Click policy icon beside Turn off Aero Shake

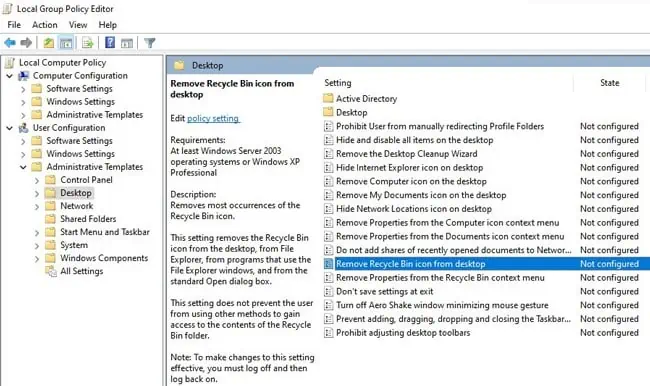tap(328, 305)
